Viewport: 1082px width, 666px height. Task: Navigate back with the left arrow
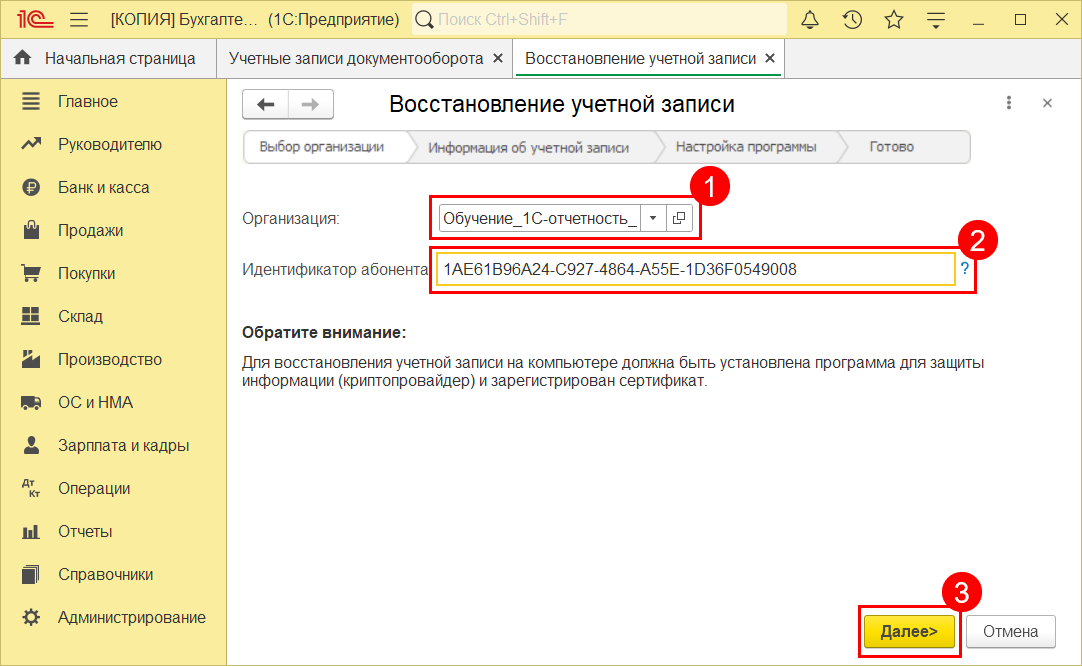(x=266, y=104)
